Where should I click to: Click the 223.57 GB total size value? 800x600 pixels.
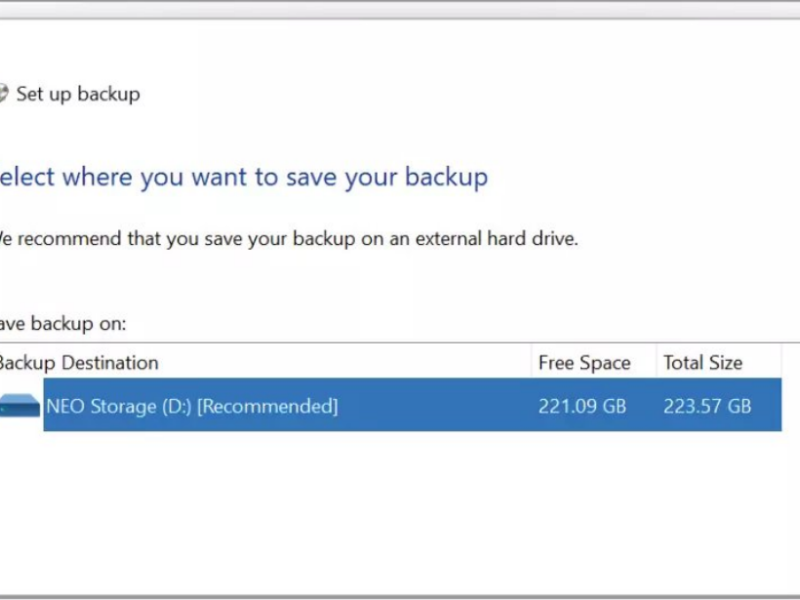(706, 406)
